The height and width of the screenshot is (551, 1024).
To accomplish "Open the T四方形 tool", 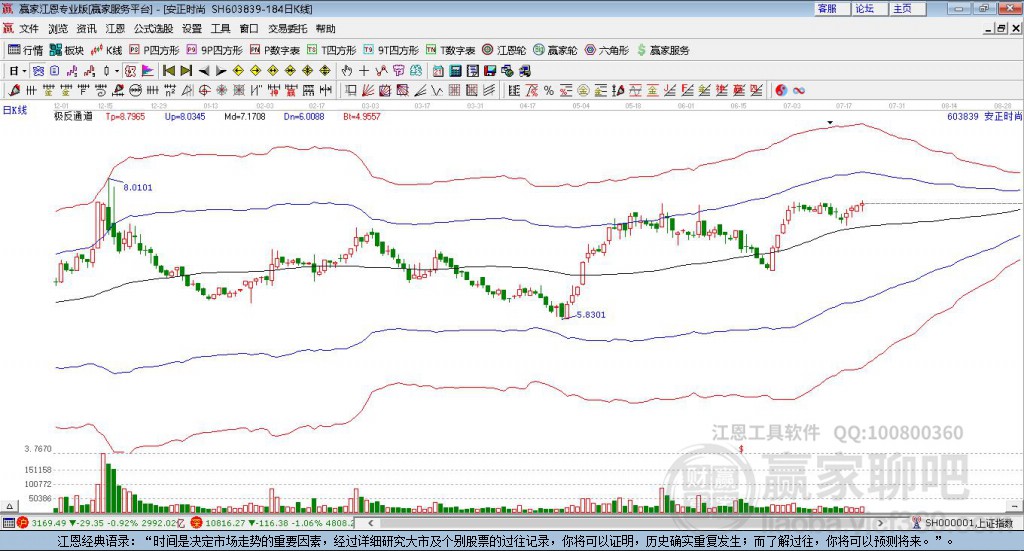I will coord(332,50).
